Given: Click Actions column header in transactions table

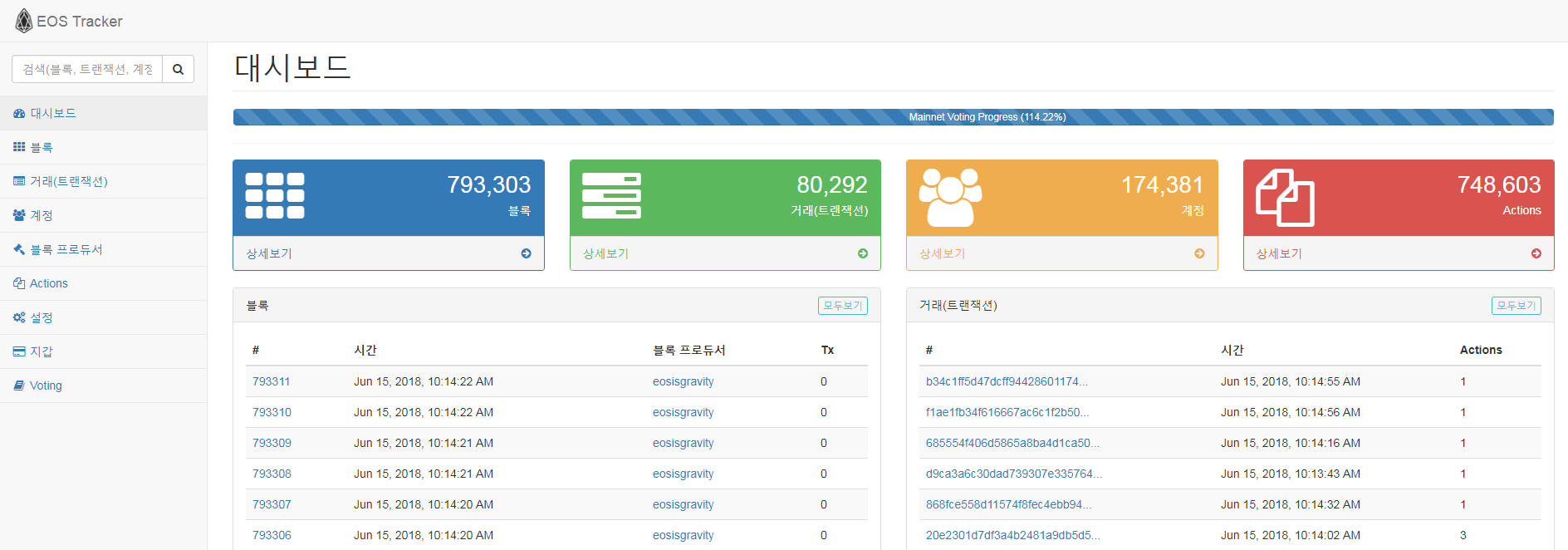Looking at the screenshot, I should tap(1481, 350).
